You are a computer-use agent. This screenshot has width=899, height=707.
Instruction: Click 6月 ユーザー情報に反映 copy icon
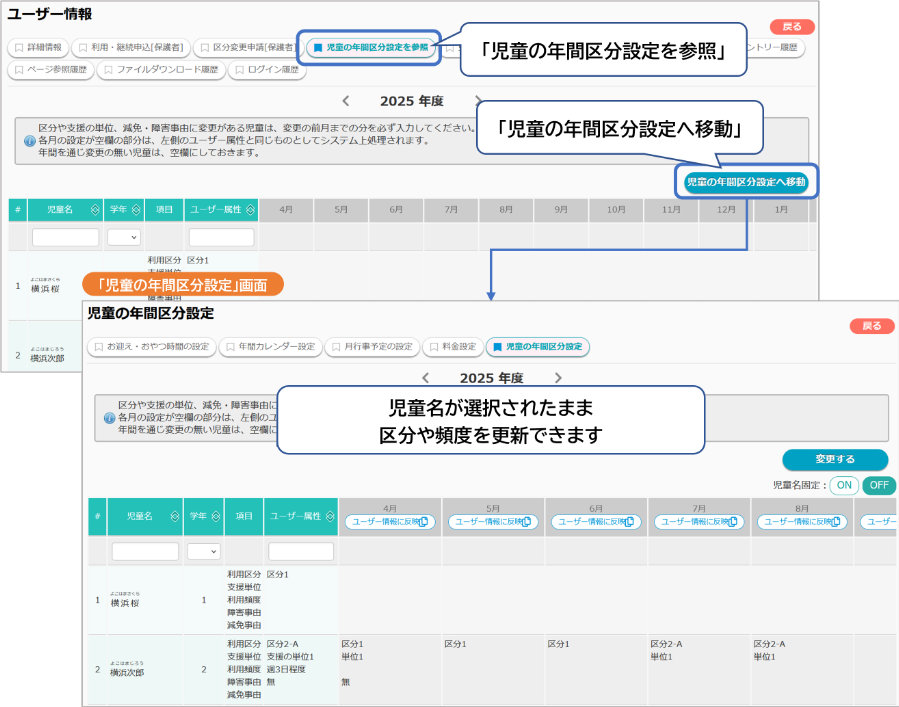tap(630, 522)
